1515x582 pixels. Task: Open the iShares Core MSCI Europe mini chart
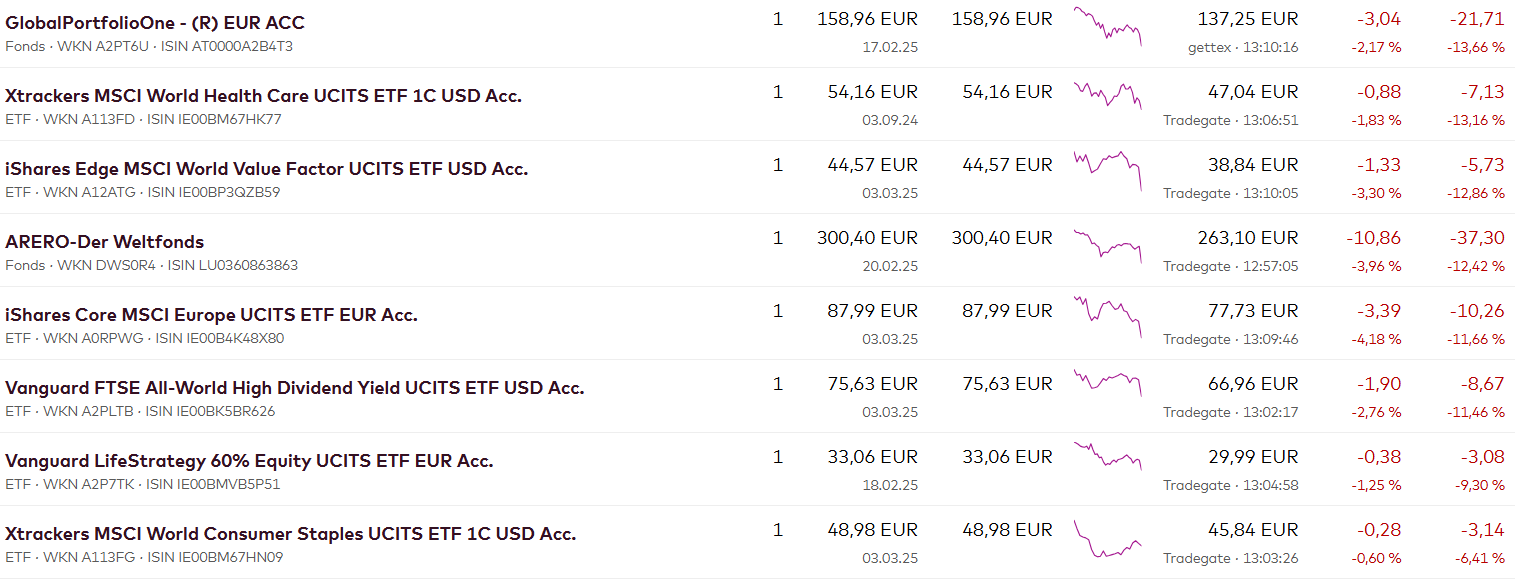click(x=1107, y=314)
